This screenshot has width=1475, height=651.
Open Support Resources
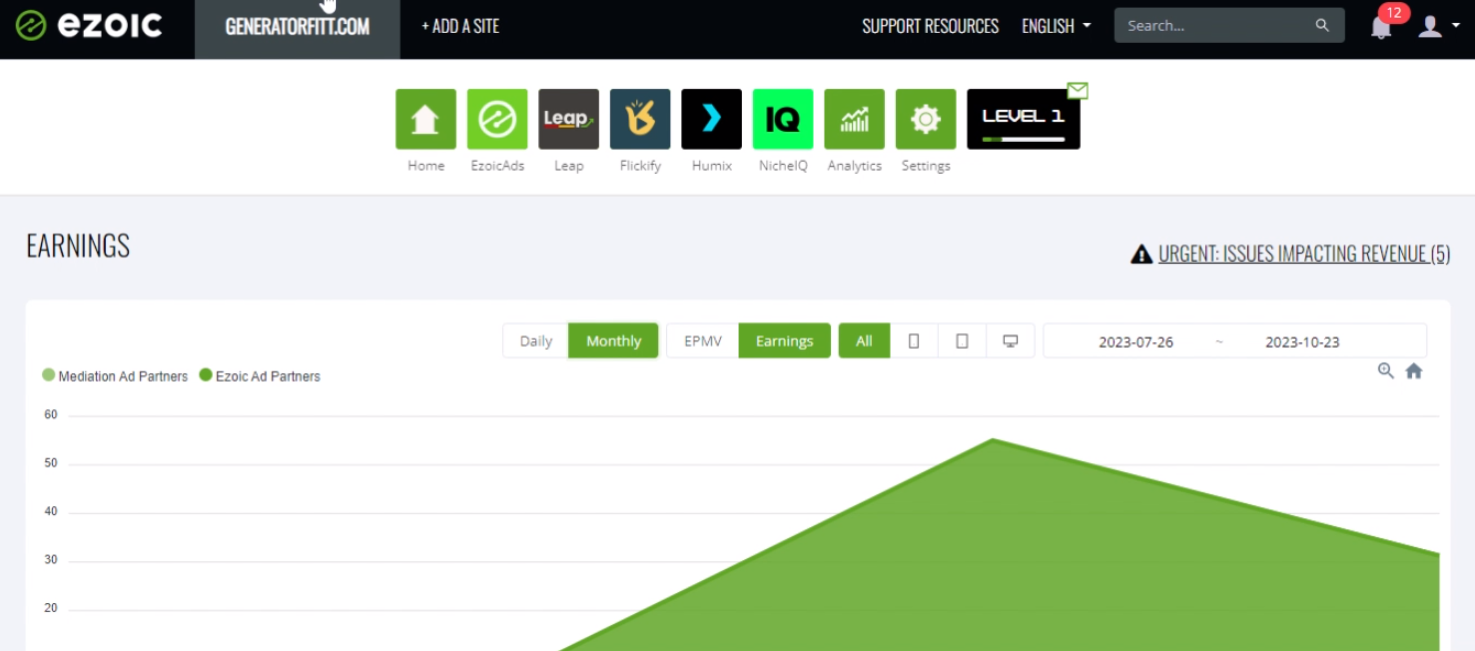click(930, 26)
